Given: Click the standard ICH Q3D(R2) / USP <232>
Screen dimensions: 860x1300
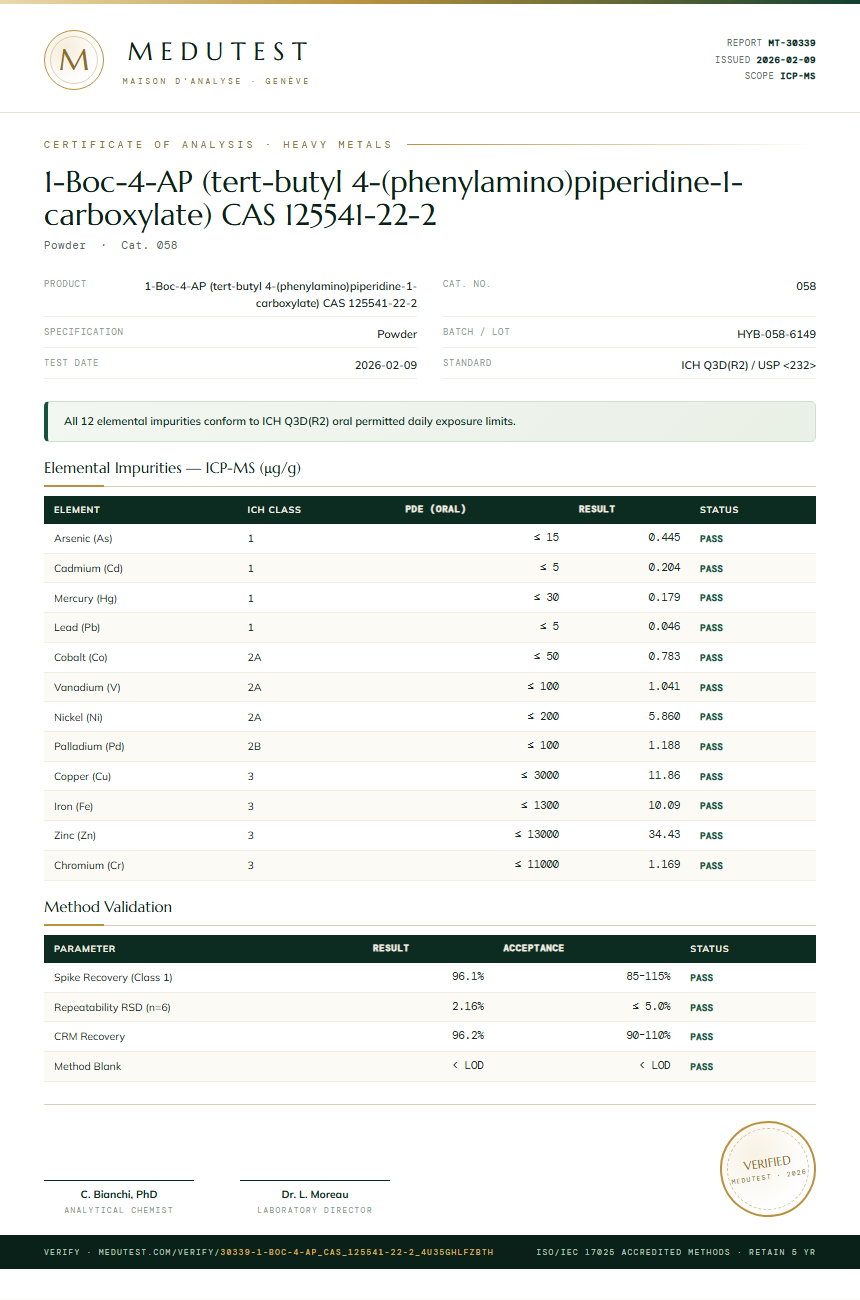Looking at the screenshot, I should pos(748,365).
